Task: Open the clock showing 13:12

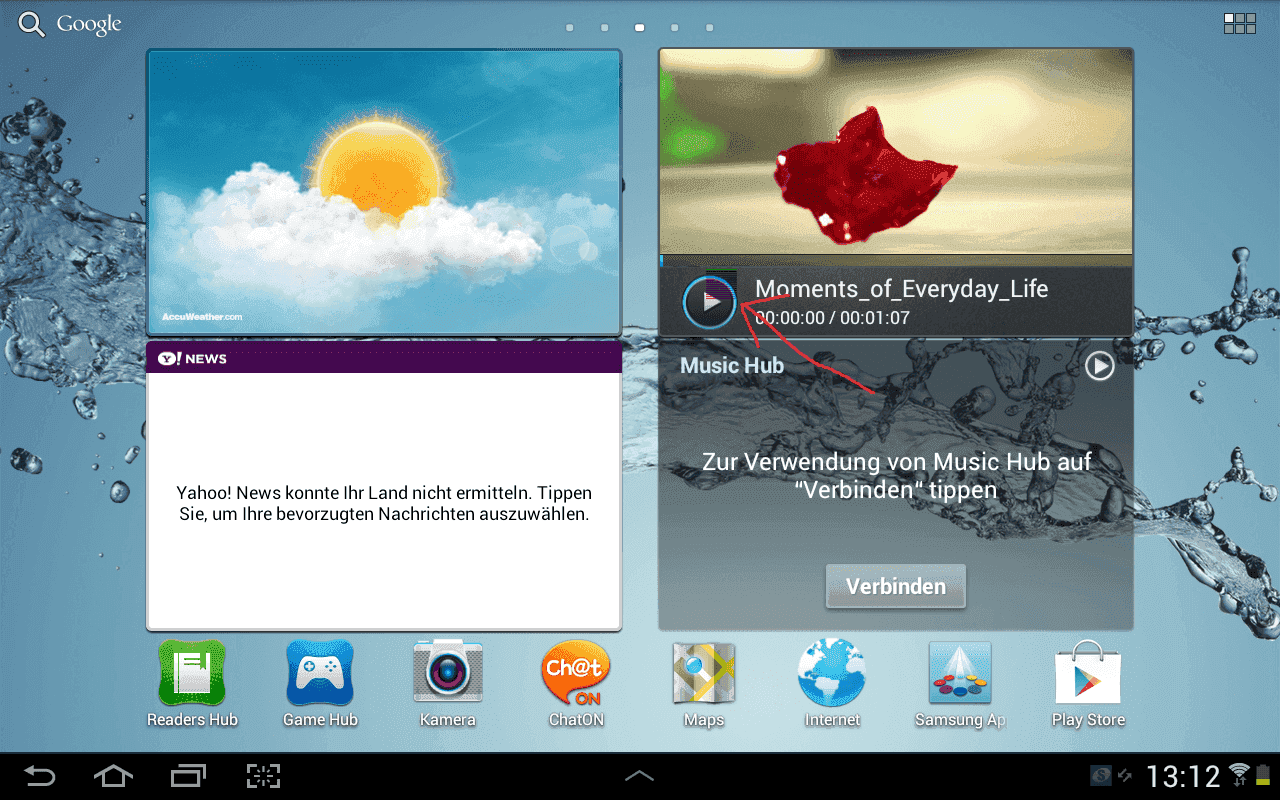Action: pos(1183,776)
